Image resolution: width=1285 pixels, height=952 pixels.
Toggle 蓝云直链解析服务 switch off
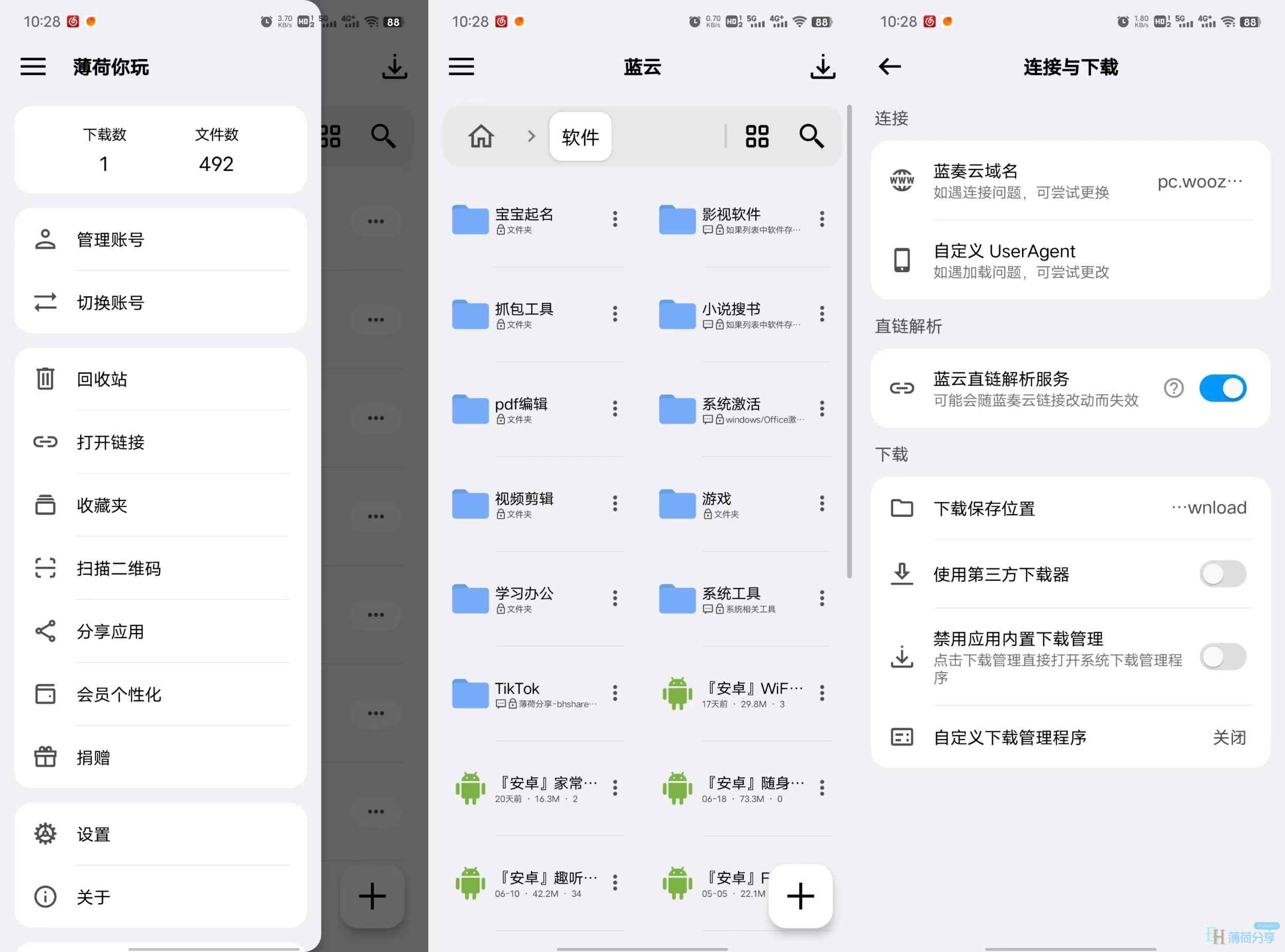point(1222,388)
